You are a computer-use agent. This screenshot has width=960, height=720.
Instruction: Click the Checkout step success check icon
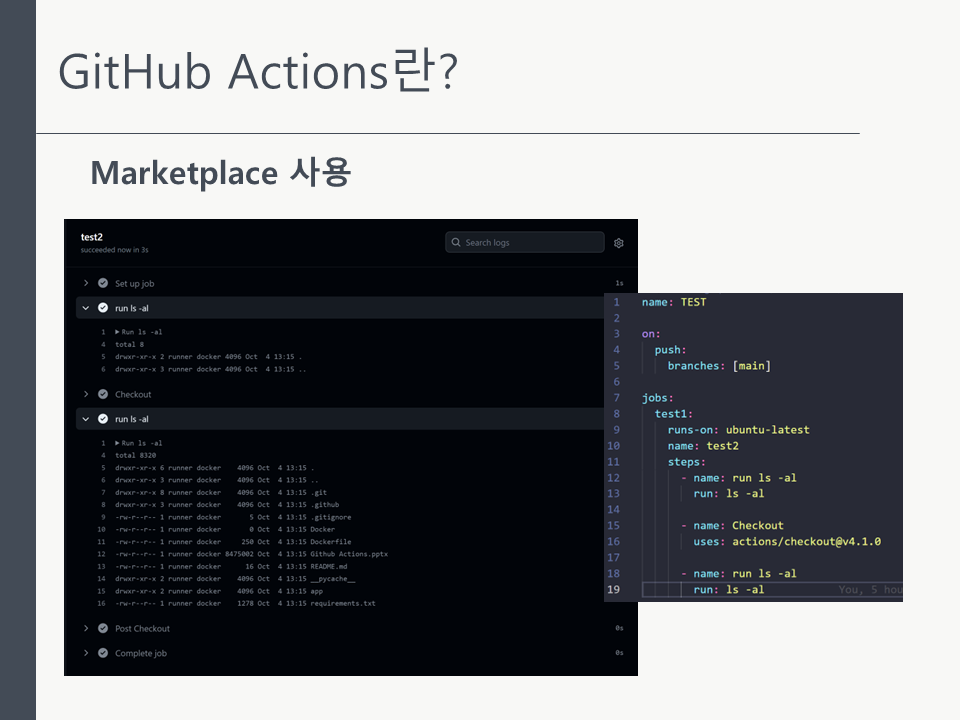[x=103, y=394]
